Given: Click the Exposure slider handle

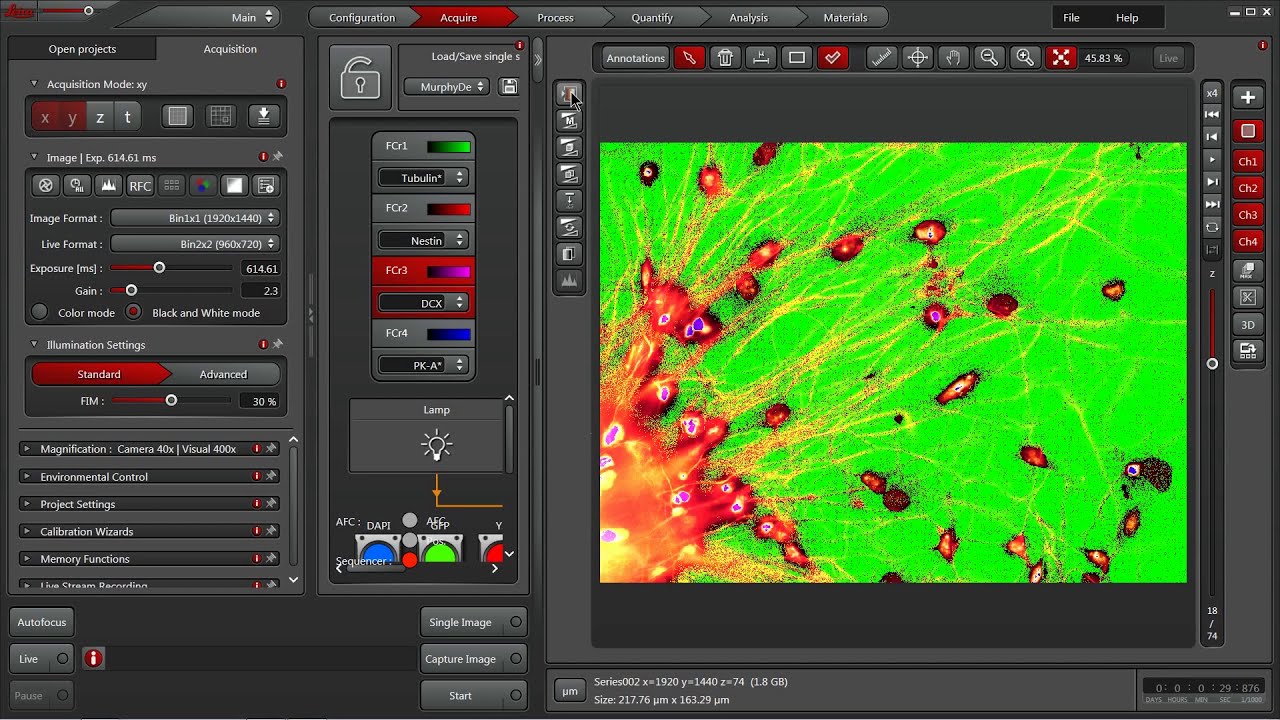Looking at the screenshot, I should 159,268.
